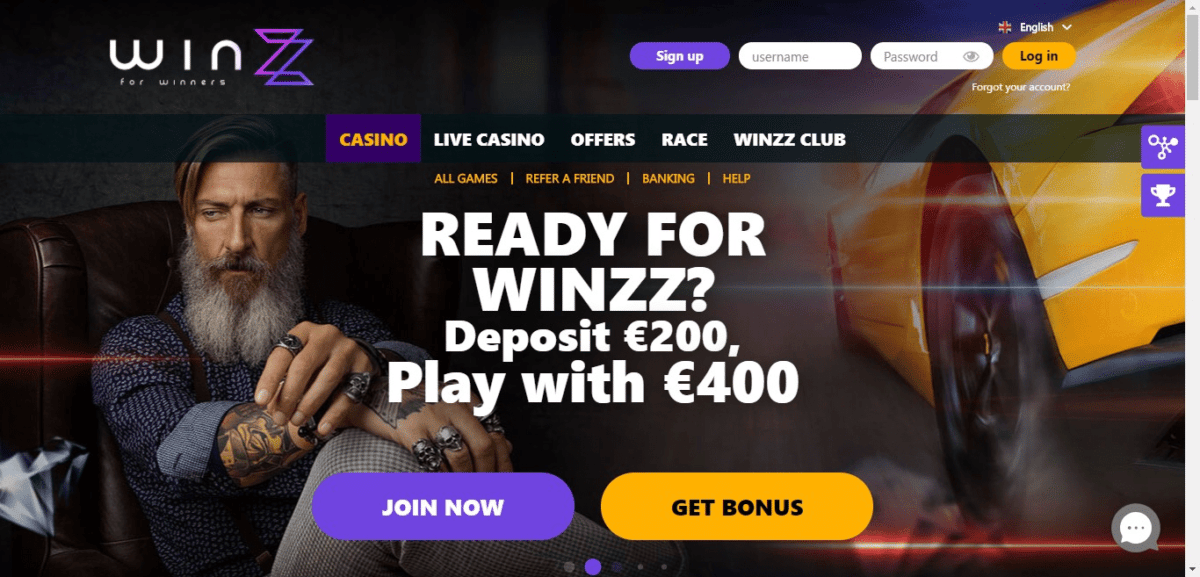
Task: Click the page vertical scrollbar thumb
Action: 1192,55
